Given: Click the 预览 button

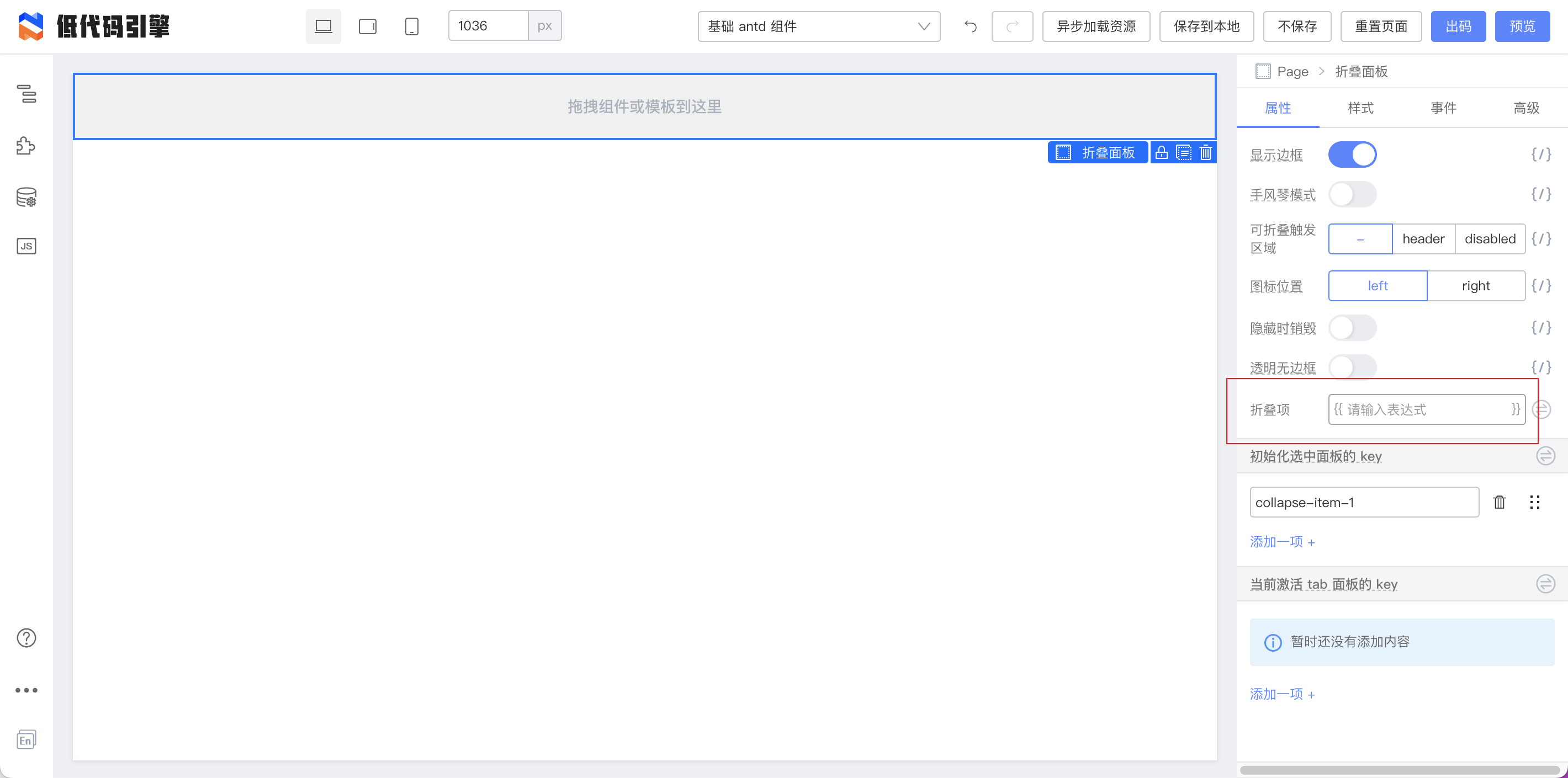Looking at the screenshot, I should (x=1522, y=26).
